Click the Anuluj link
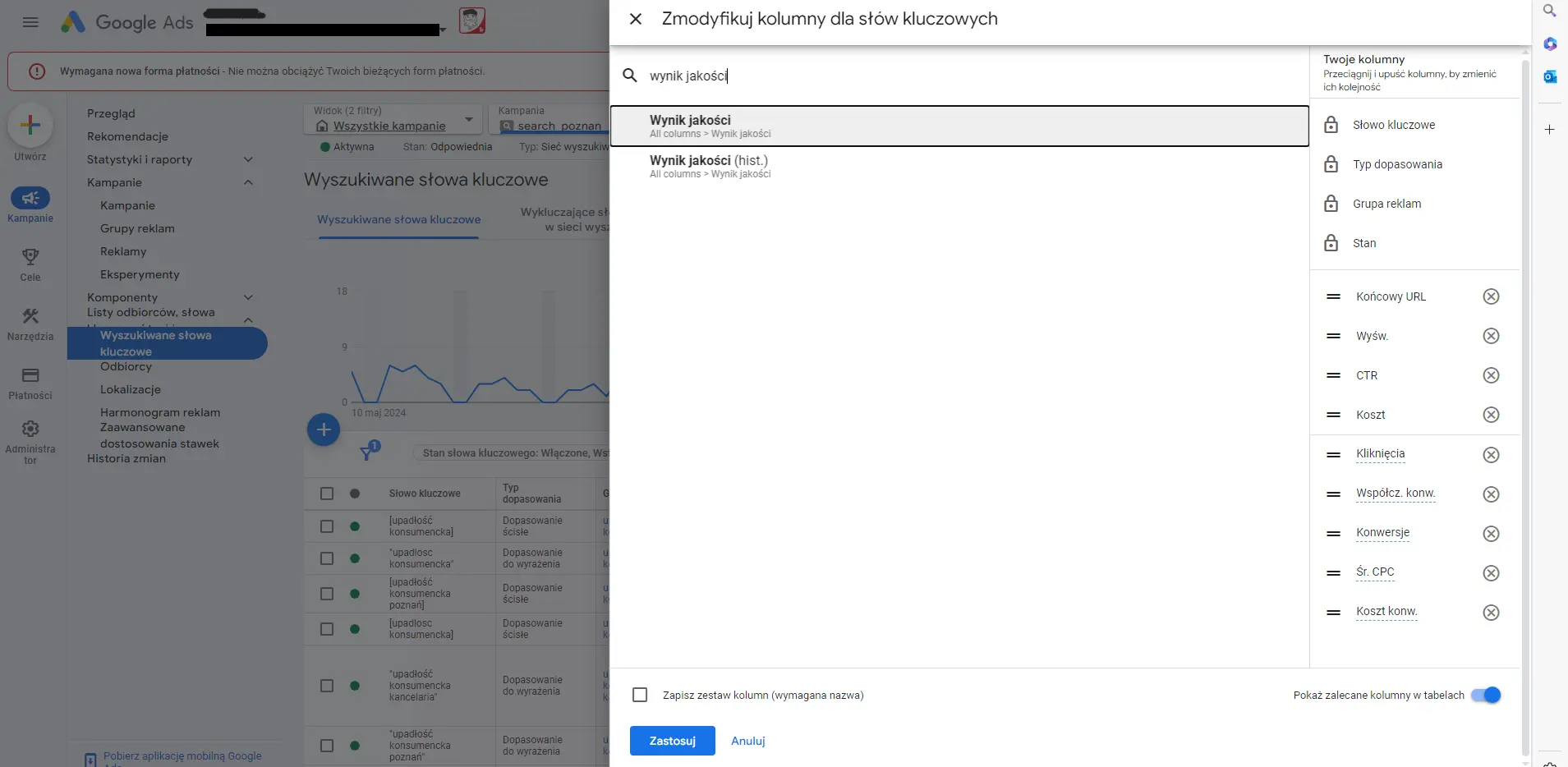 [747, 741]
